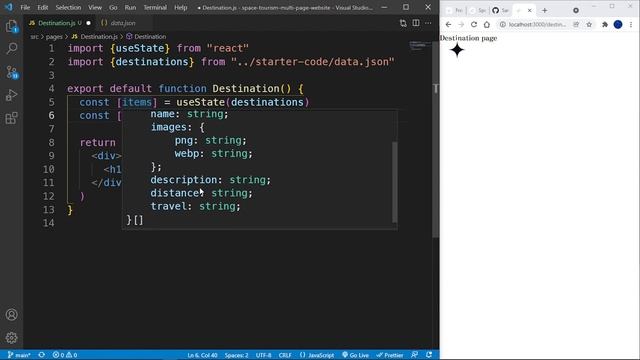Viewport: 640px width, 360px height.
Task: Switch to the Destination.js editor tab
Action: click(60, 23)
